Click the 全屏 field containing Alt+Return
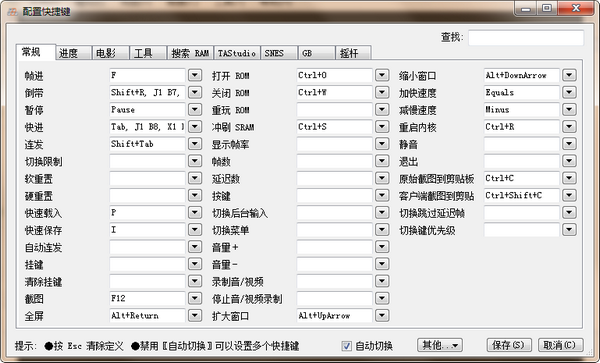The width and height of the screenshot is (600, 363). [x=147, y=316]
